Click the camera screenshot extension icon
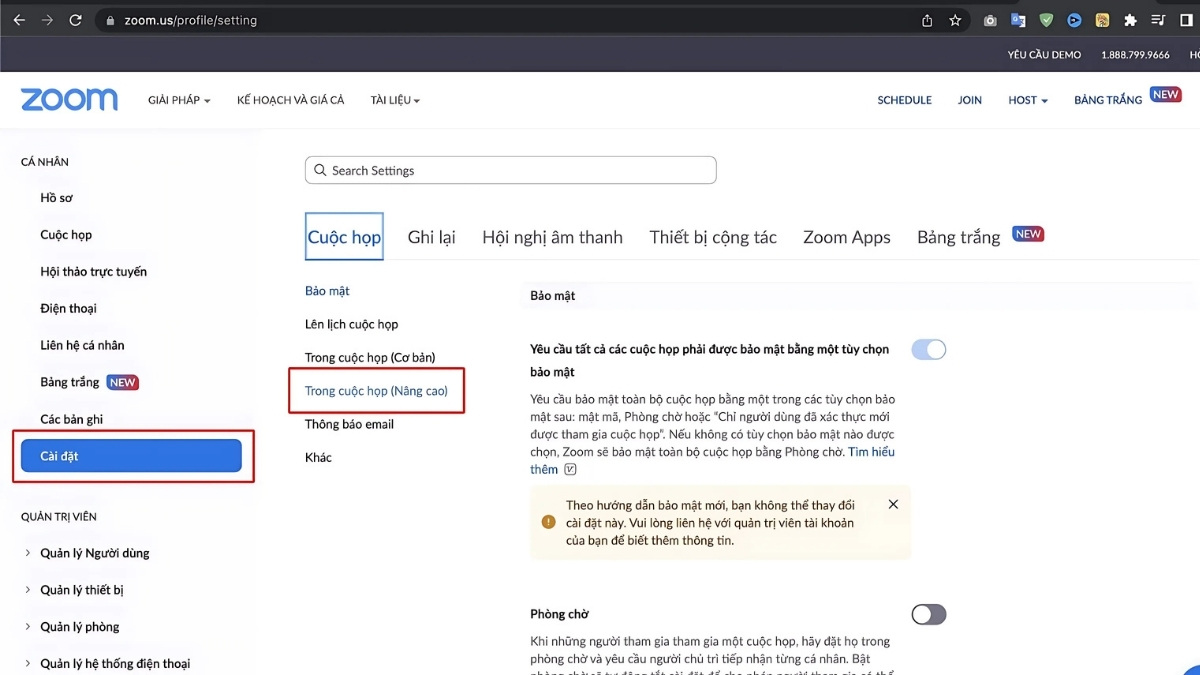1200x675 pixels. 990,20
